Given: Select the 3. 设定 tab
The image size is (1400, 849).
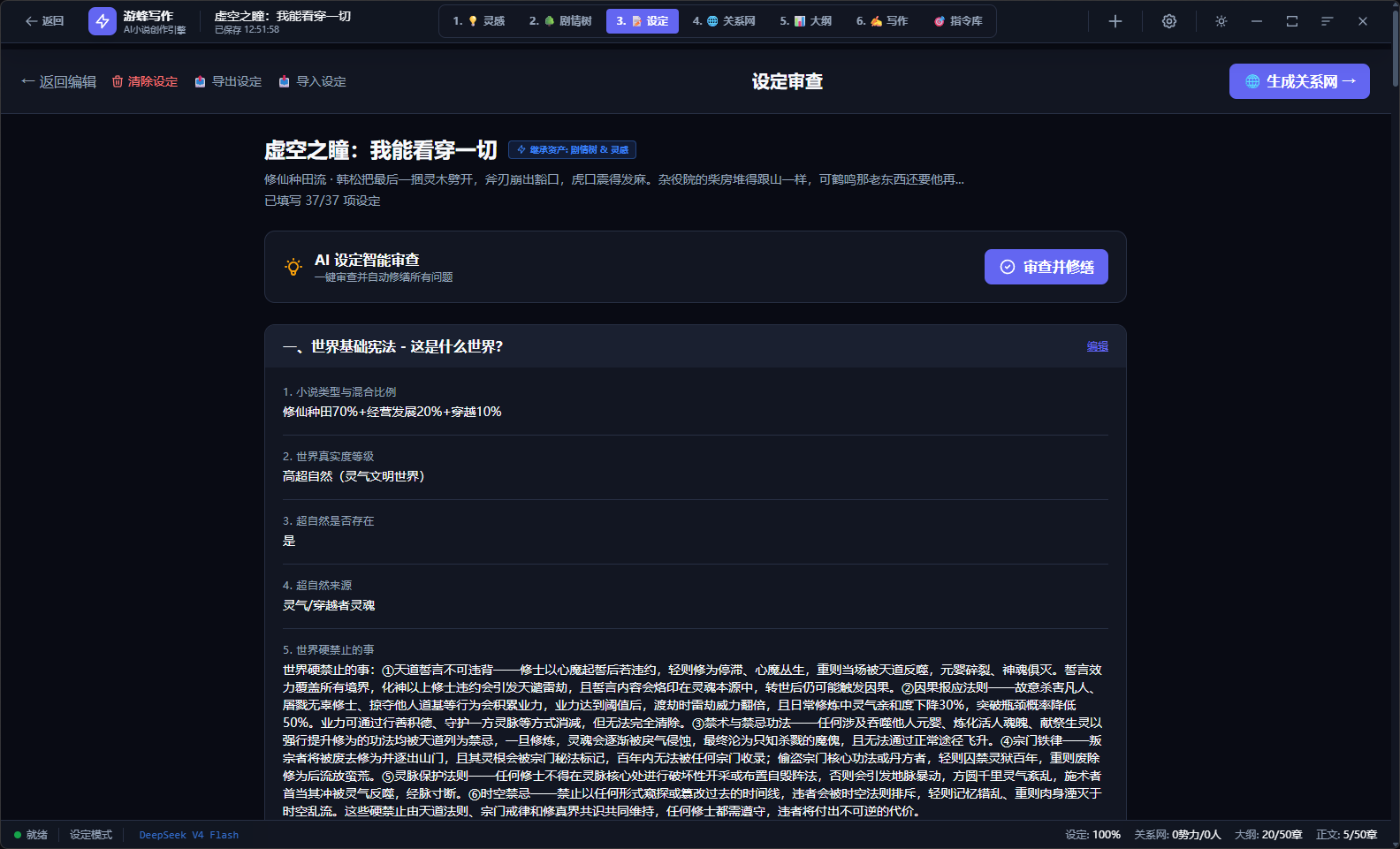Looking at the screenshot, I should tap(643, 21).
